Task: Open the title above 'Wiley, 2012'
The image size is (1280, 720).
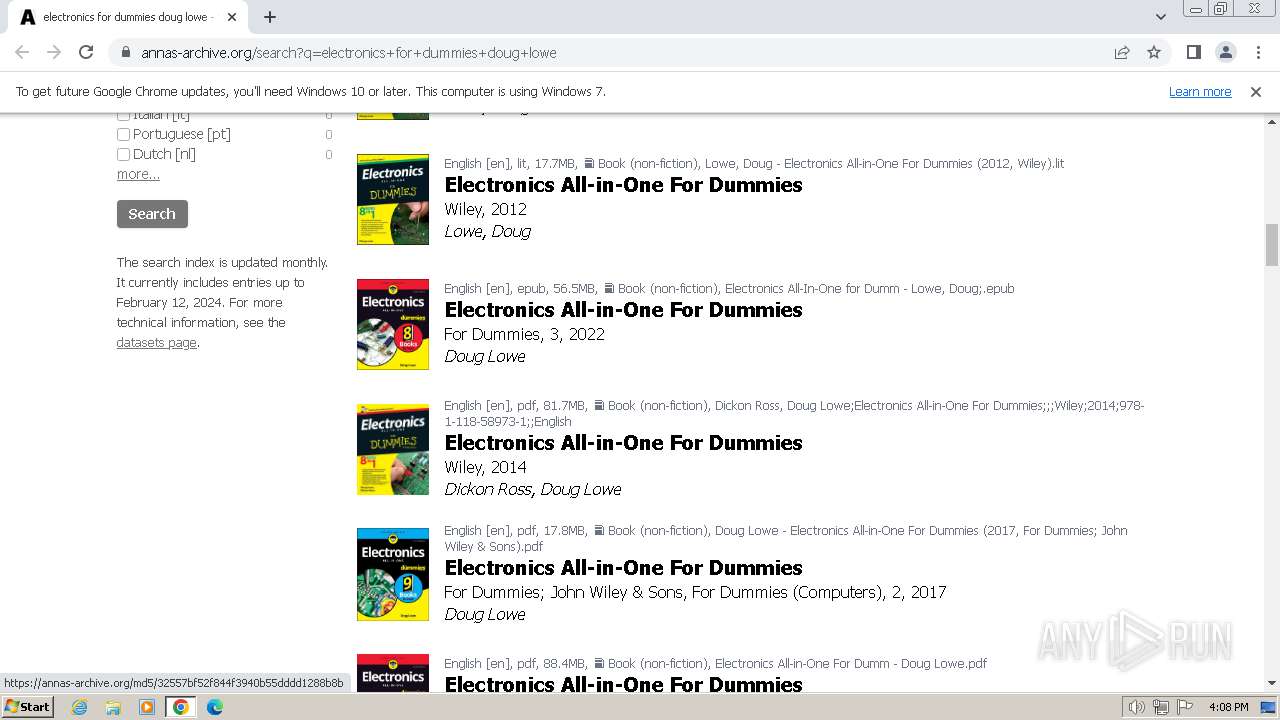Action: pyautogui.click(x=623, y=185)
